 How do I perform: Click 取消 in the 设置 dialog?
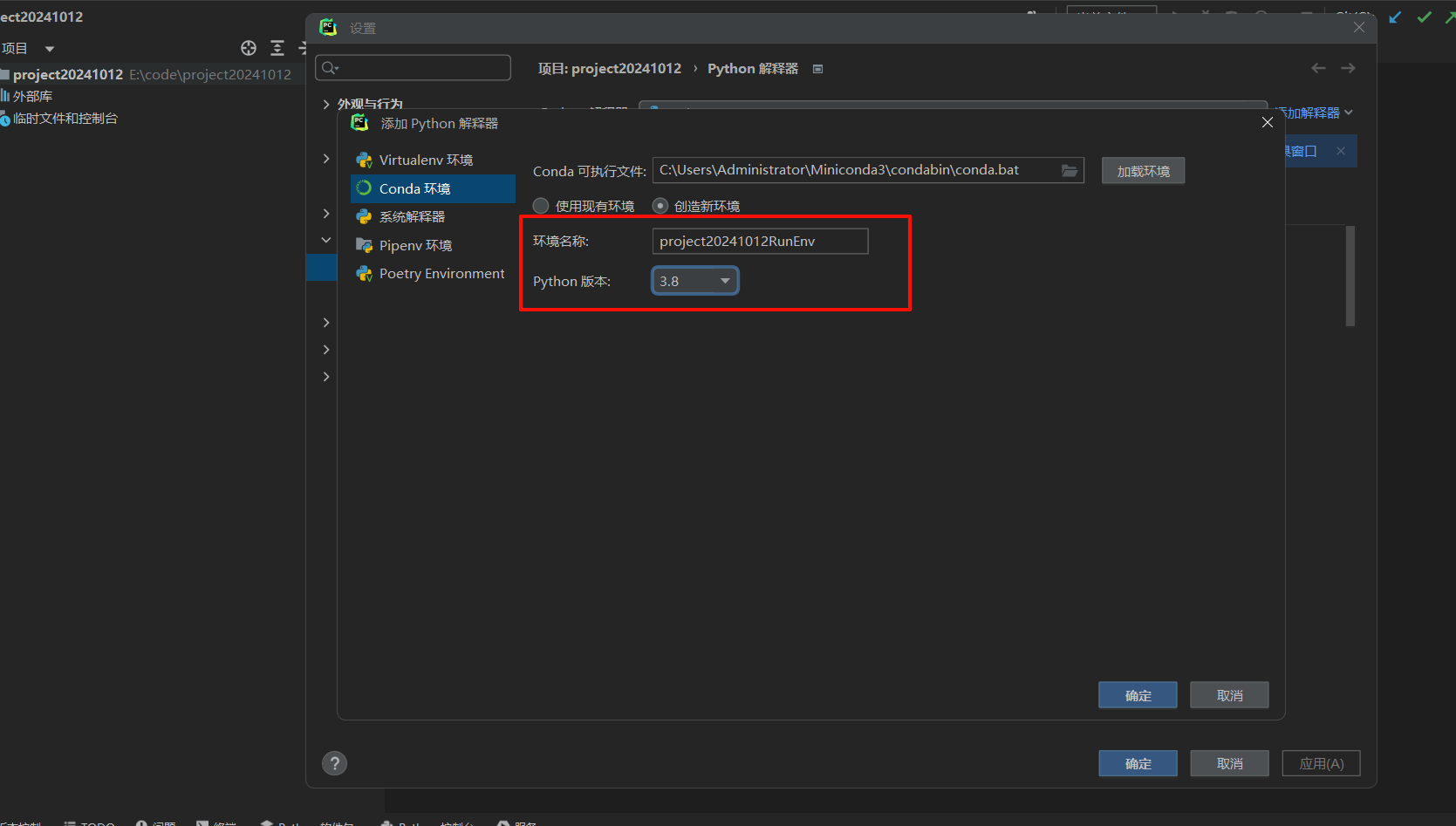point(1229,763)
